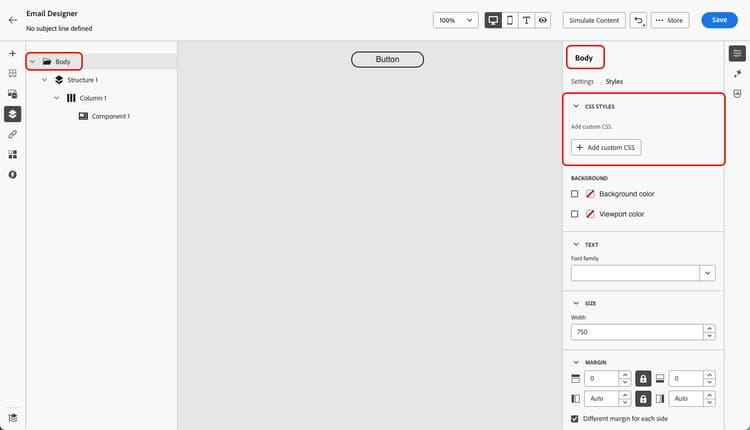Viewport: 750px width, 430px height.
Task: Open the fragments icon in the left sidebar
Action: tap(12, 94)
